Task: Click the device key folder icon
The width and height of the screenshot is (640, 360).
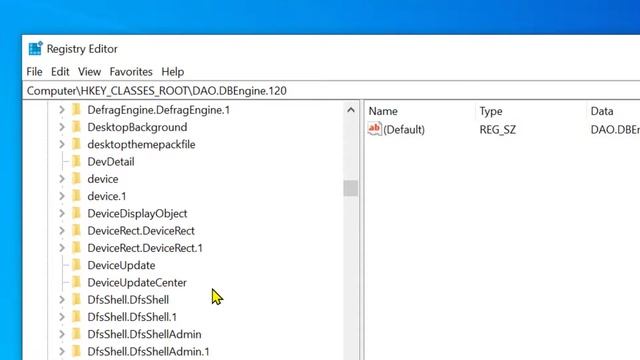Action: click(x=76, y=178)
